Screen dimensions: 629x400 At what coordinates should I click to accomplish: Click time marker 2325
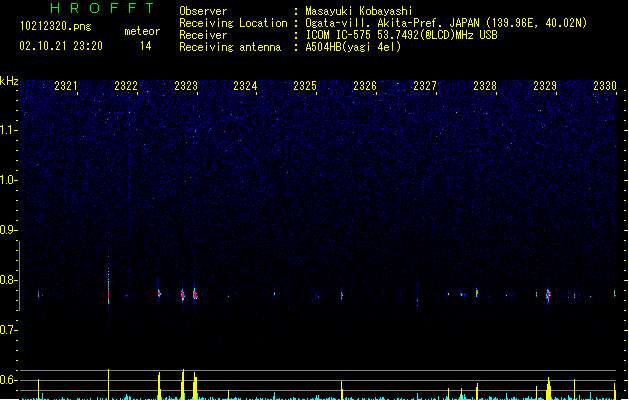click(305, 86)
